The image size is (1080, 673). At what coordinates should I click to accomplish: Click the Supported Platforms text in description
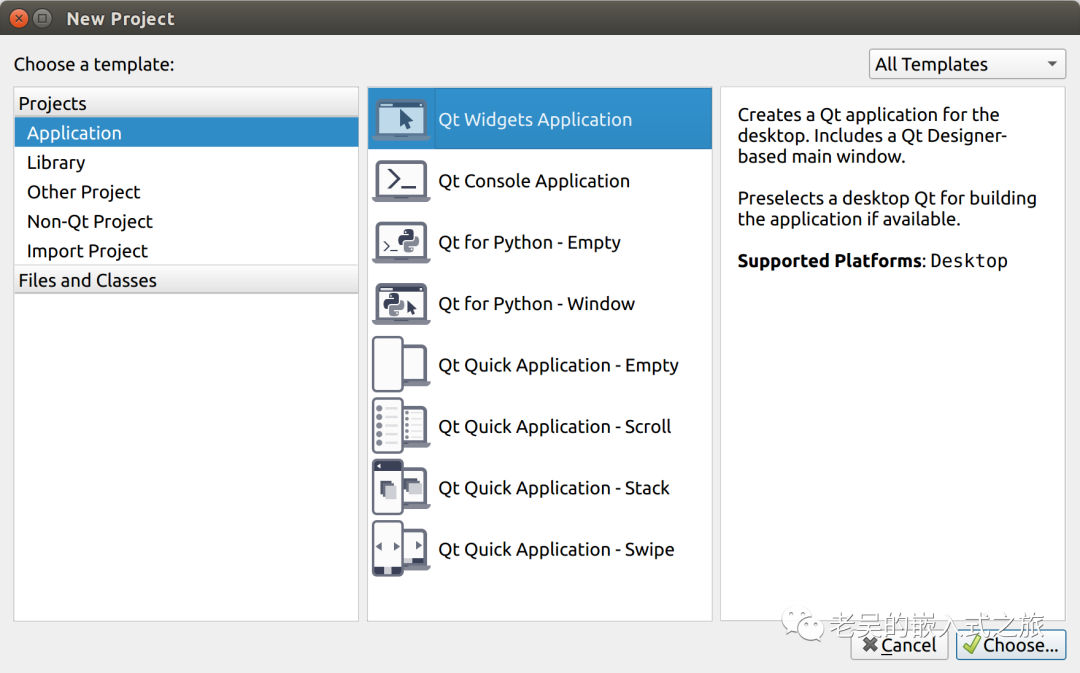click(x=829, y=260)
